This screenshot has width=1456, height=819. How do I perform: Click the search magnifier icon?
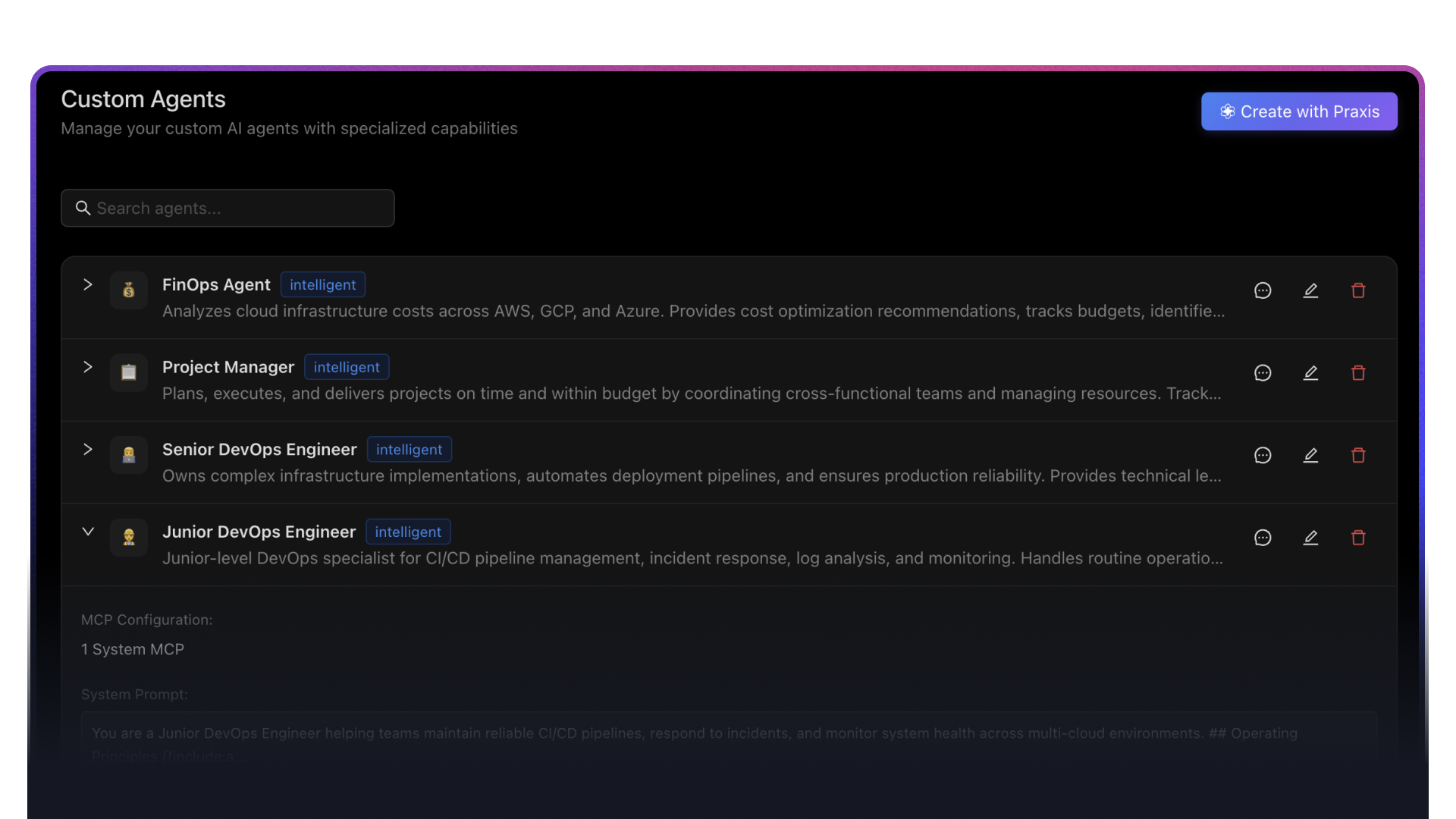click(x=83, y=208)
